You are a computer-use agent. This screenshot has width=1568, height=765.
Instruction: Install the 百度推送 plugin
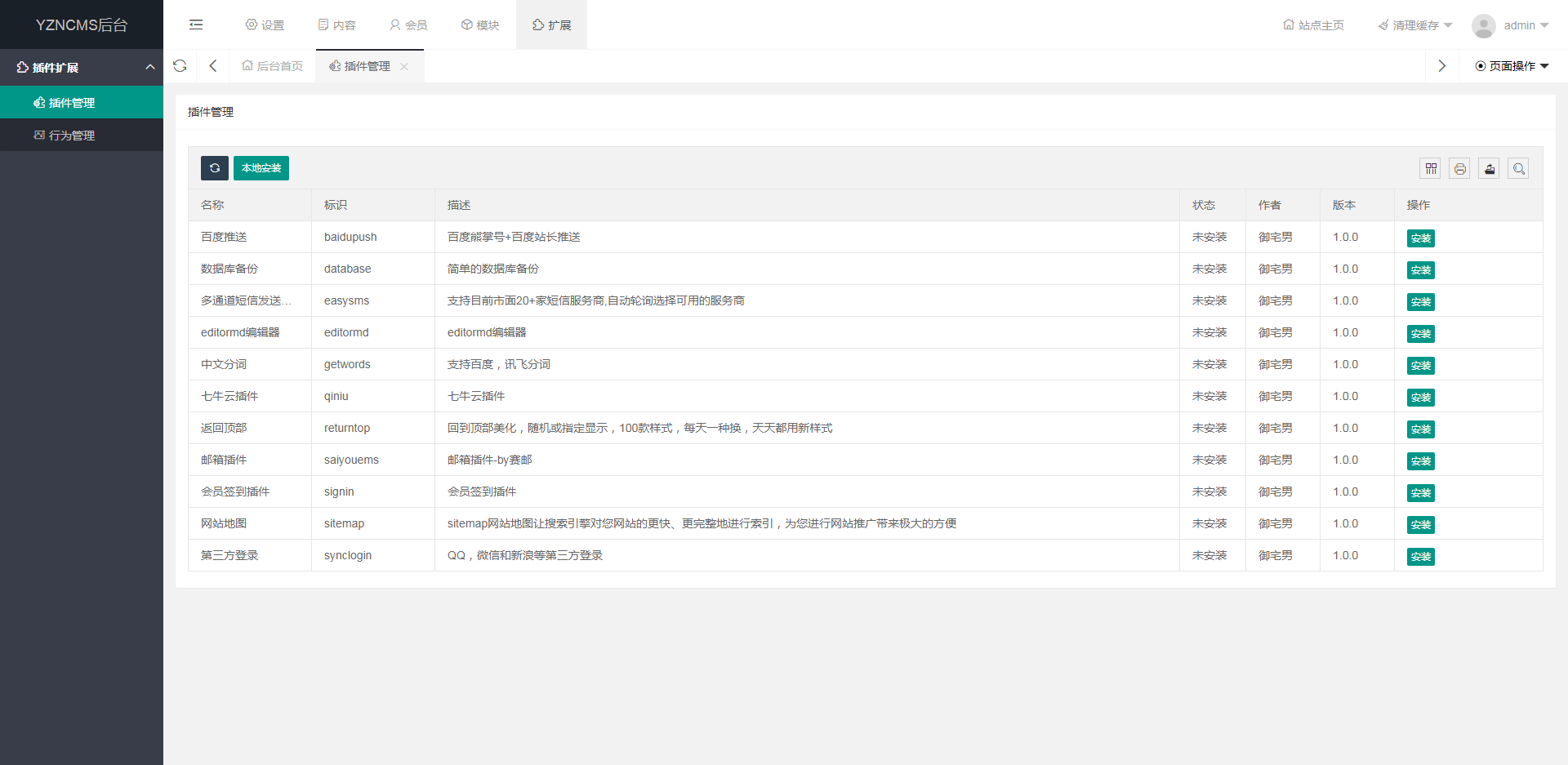[1421, 238]
